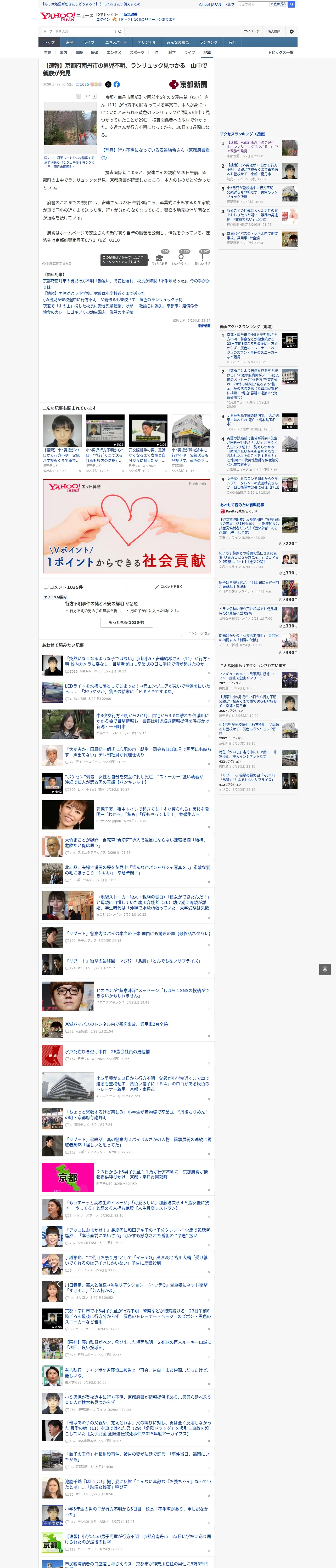Open the JR鹿児島本線の踏切 video

(x=289, y=421)
